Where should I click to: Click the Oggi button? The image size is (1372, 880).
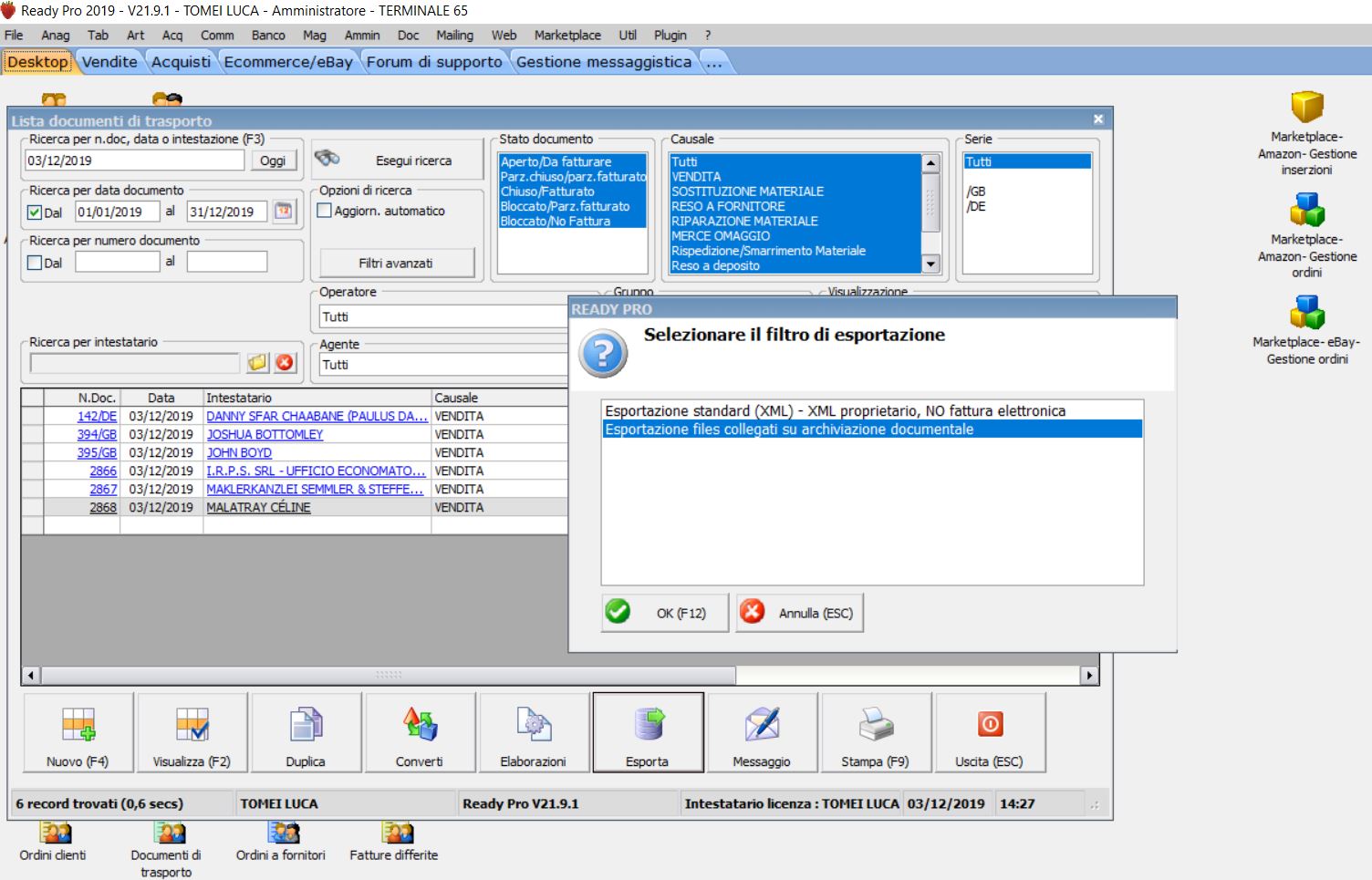(x=273, y=160)
